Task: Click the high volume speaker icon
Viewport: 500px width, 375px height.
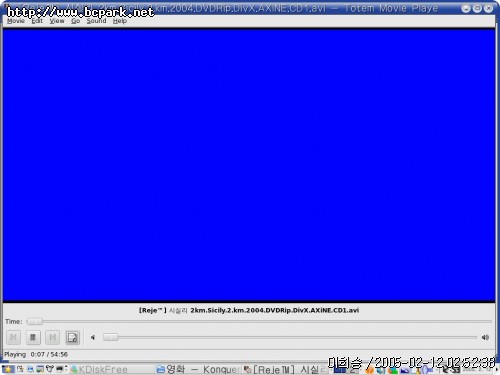Action: [x=485, y=337]
